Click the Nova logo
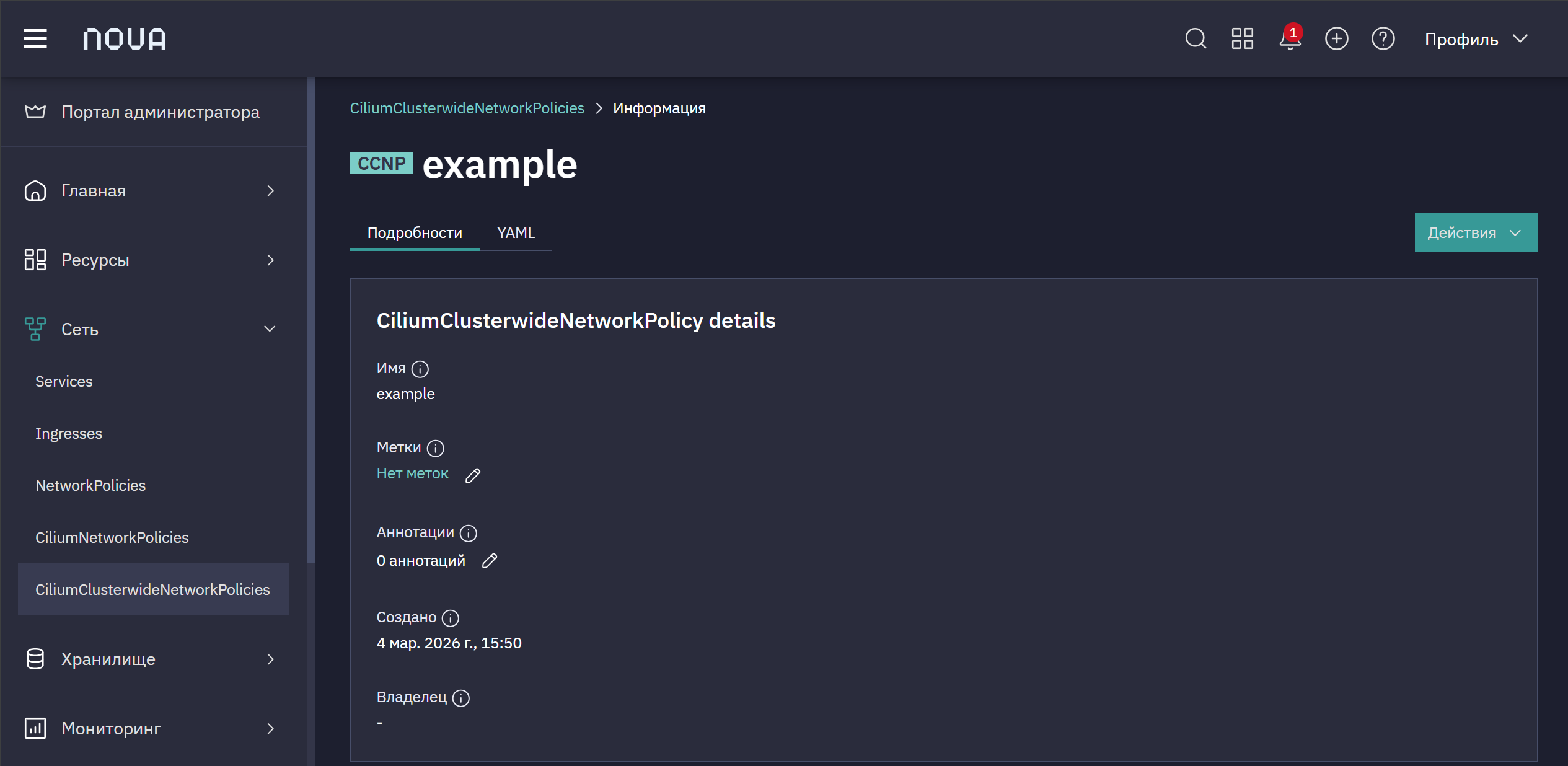The image size is (1568, 766). (125, 38)
